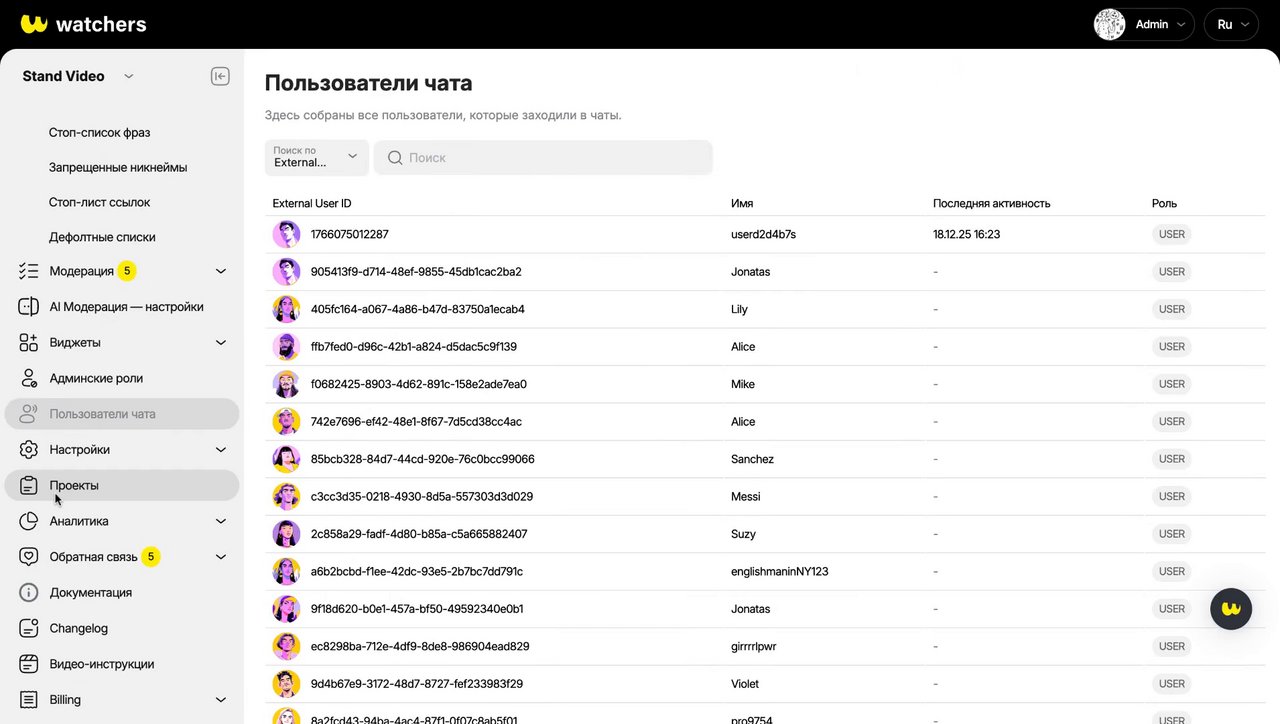The height and width of the screenshot is (724, 1280).
Task: Select 'Пользователи чата' in sidebar
Action: point(122,414)
